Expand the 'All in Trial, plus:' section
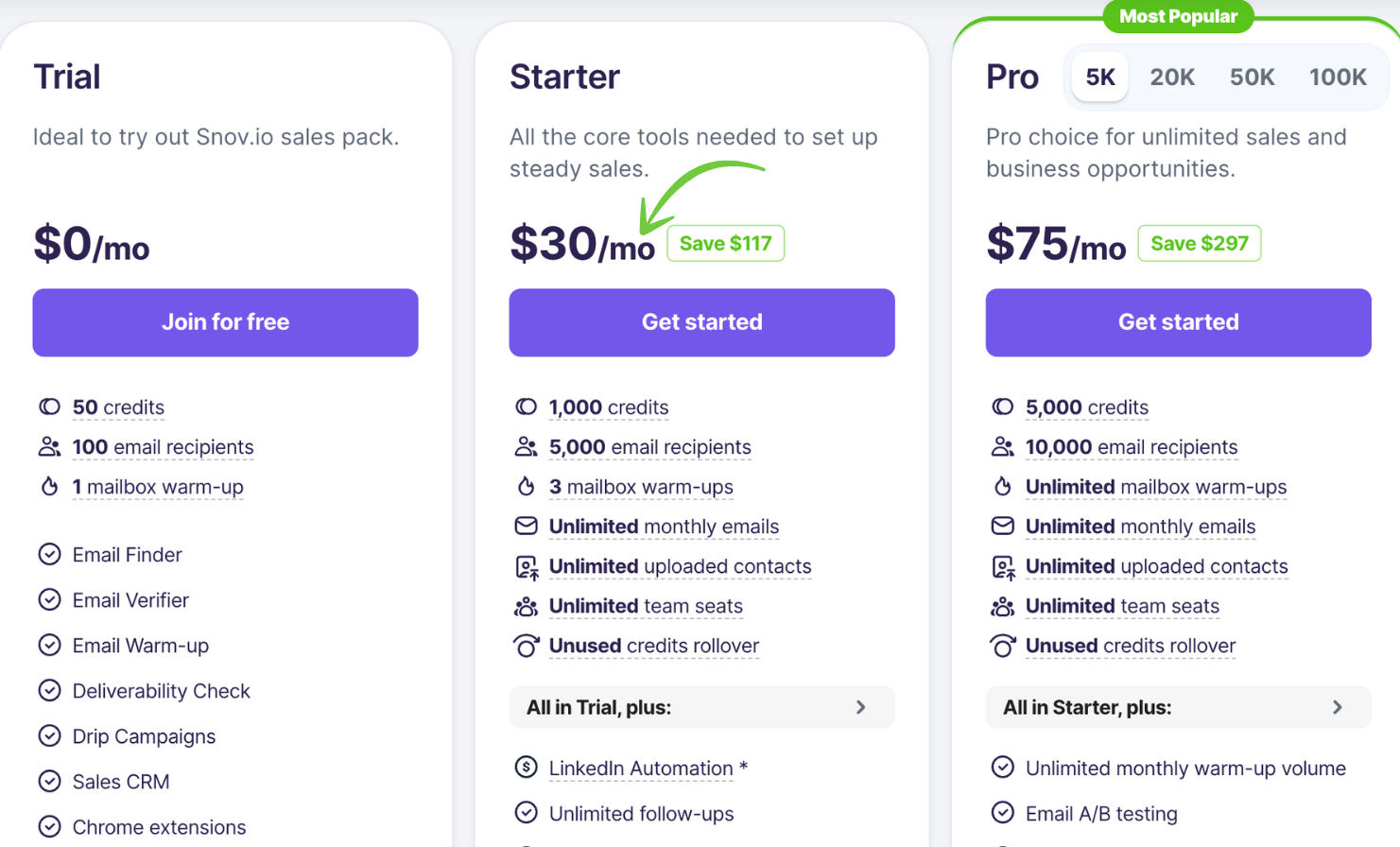 pyautogui.click(x=701, y=707)
